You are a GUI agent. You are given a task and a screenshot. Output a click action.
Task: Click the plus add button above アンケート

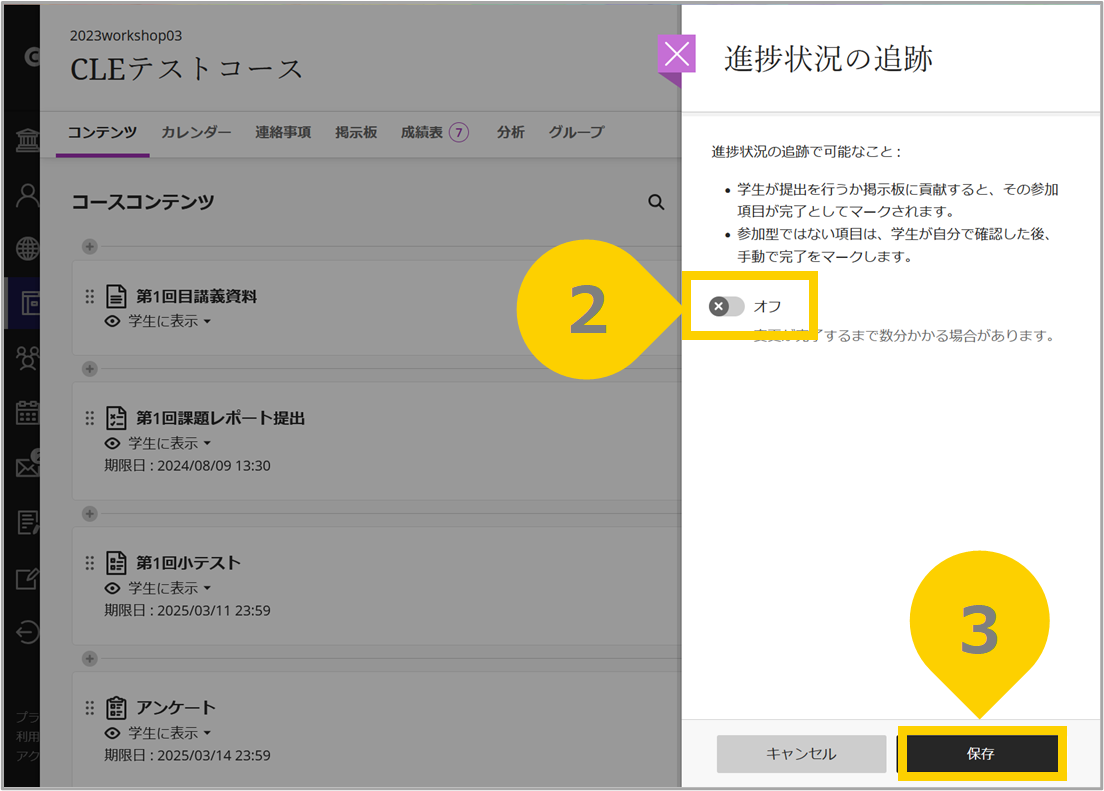(x=89, y=659)
